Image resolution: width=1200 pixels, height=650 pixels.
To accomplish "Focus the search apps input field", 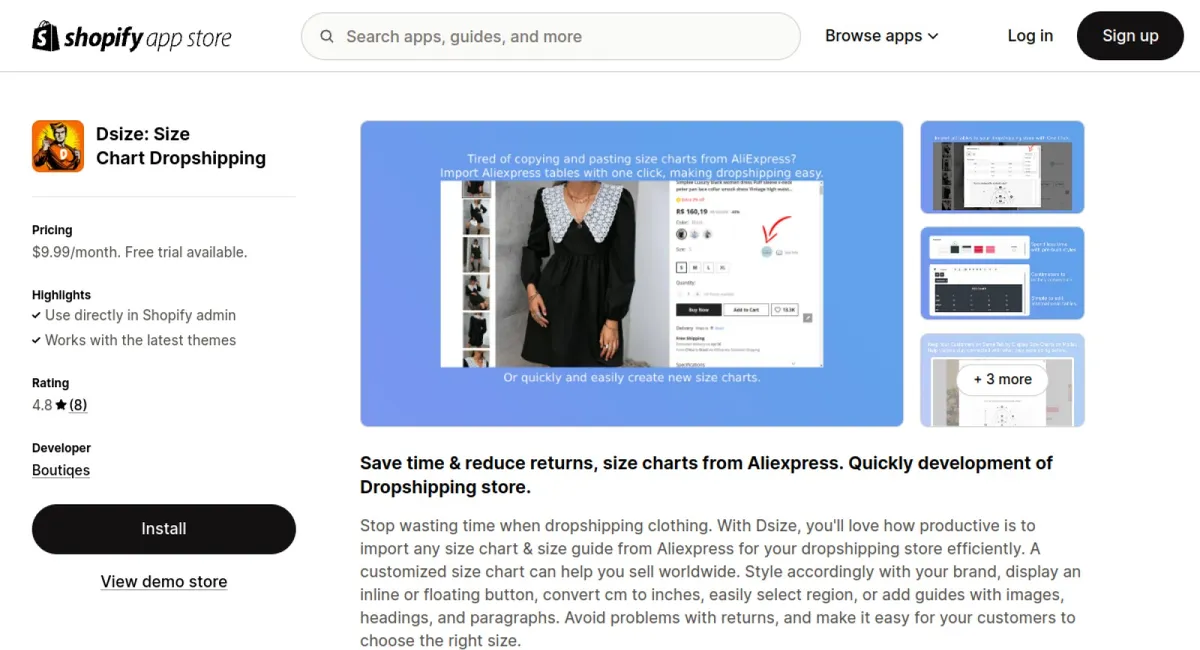I will pyautogui.click(x=551, y=37).
